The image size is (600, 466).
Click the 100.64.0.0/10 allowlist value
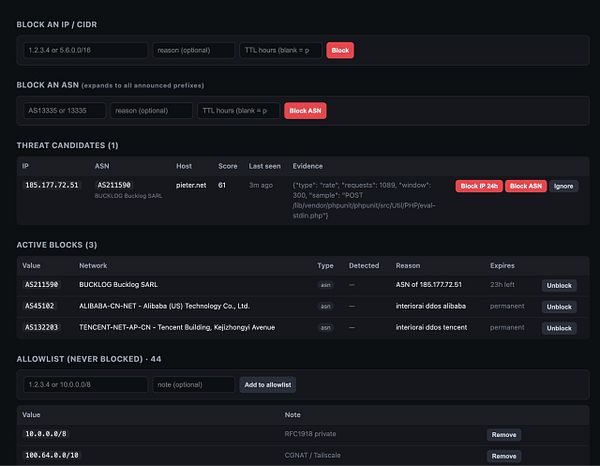click(52, 455)
